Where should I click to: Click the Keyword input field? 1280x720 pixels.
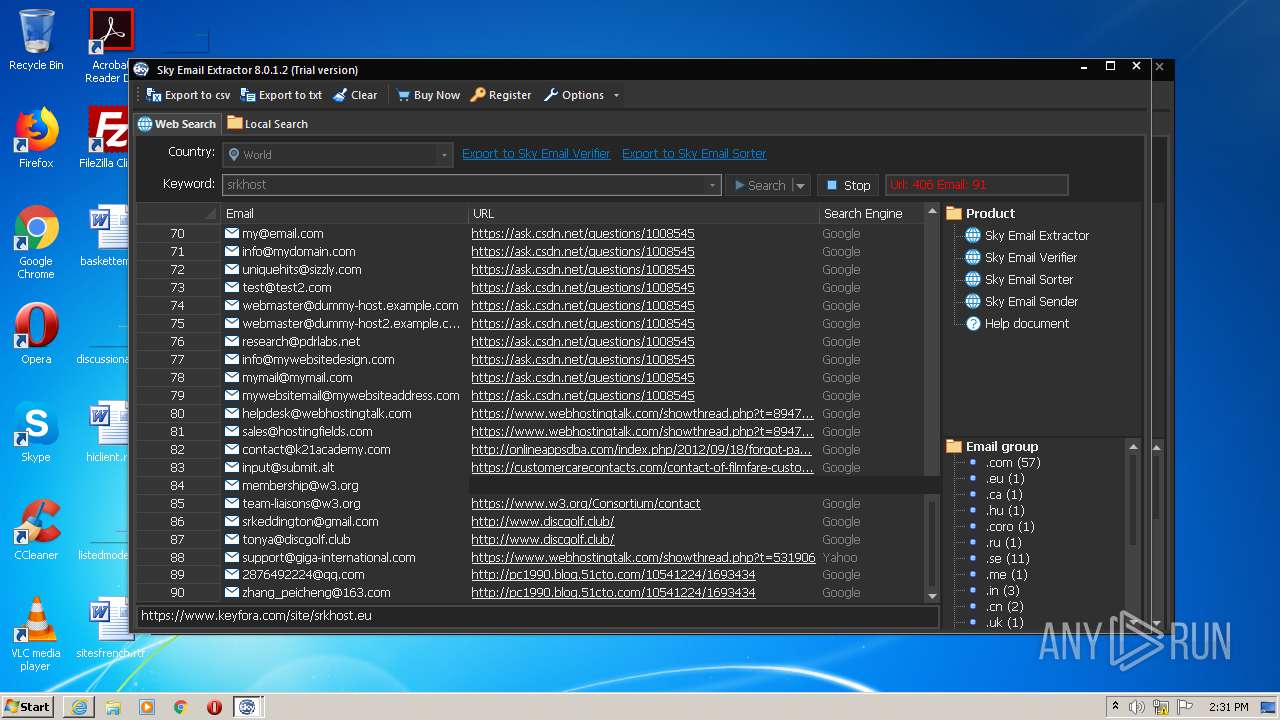[x=465, y=185]
